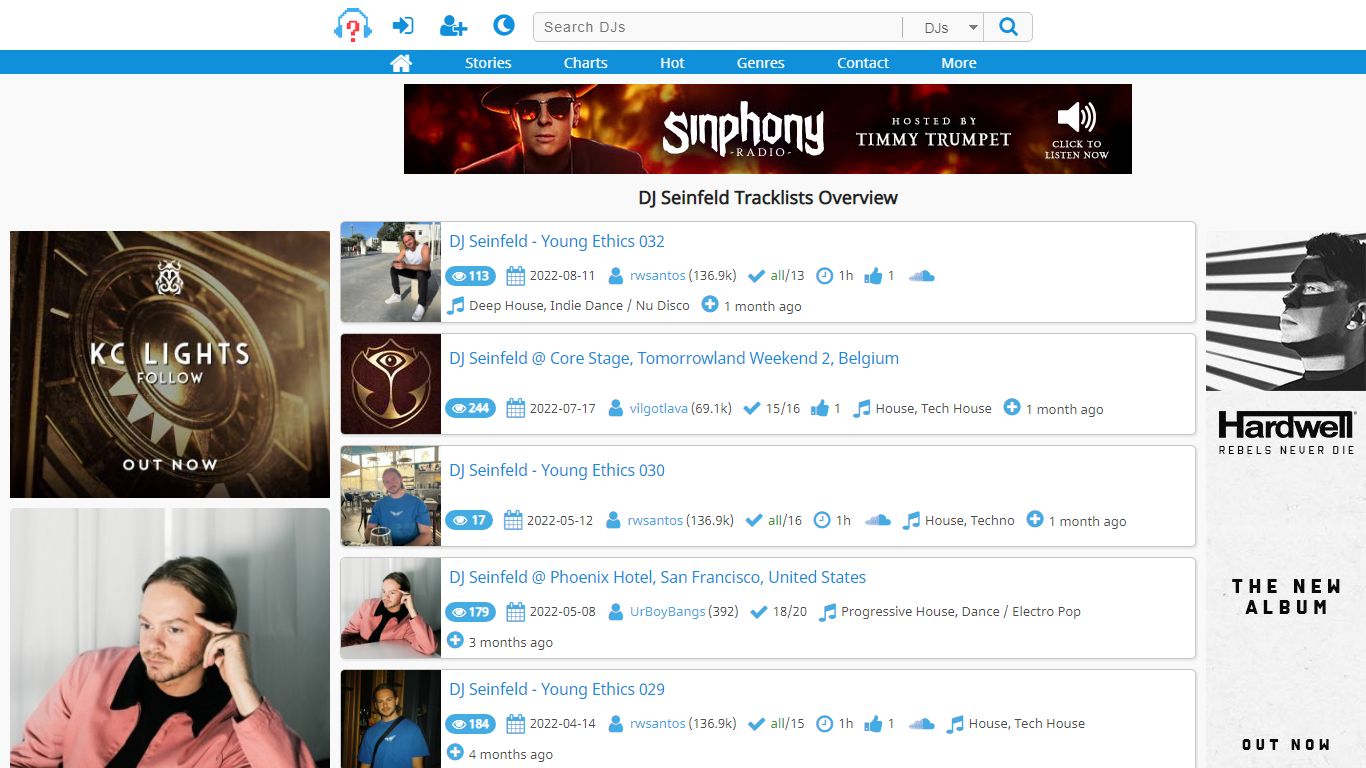Viewport: 1366px width, 768px height.
Task: Focus the Search DJs input field
Action: [x=718, y=27]
